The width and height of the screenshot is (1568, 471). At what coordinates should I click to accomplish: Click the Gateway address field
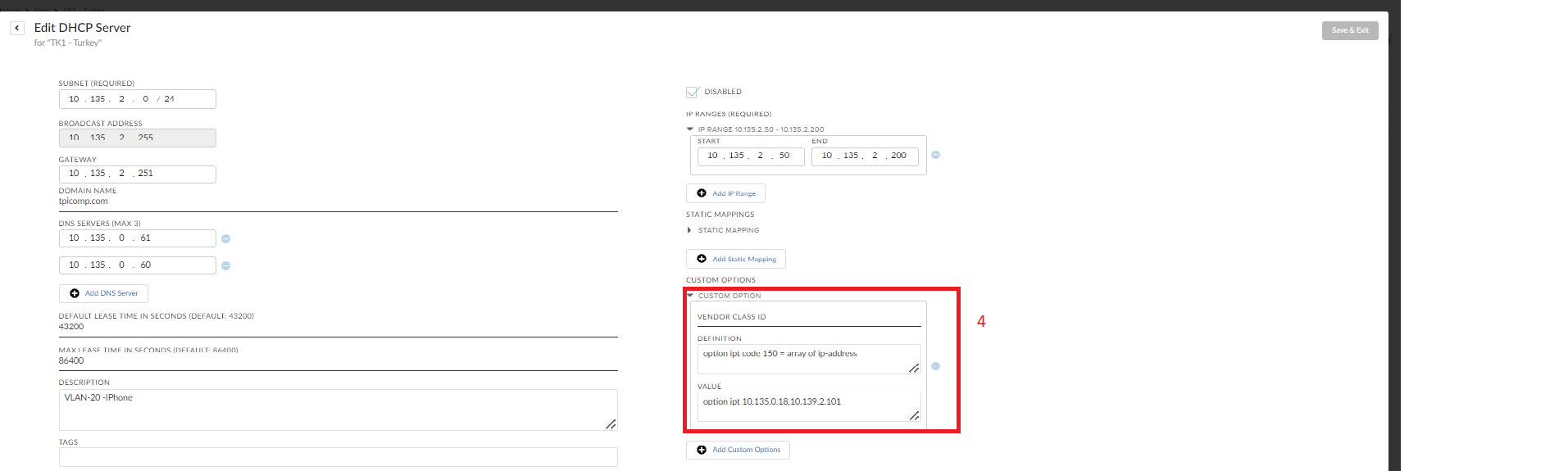tap(137, 174)
